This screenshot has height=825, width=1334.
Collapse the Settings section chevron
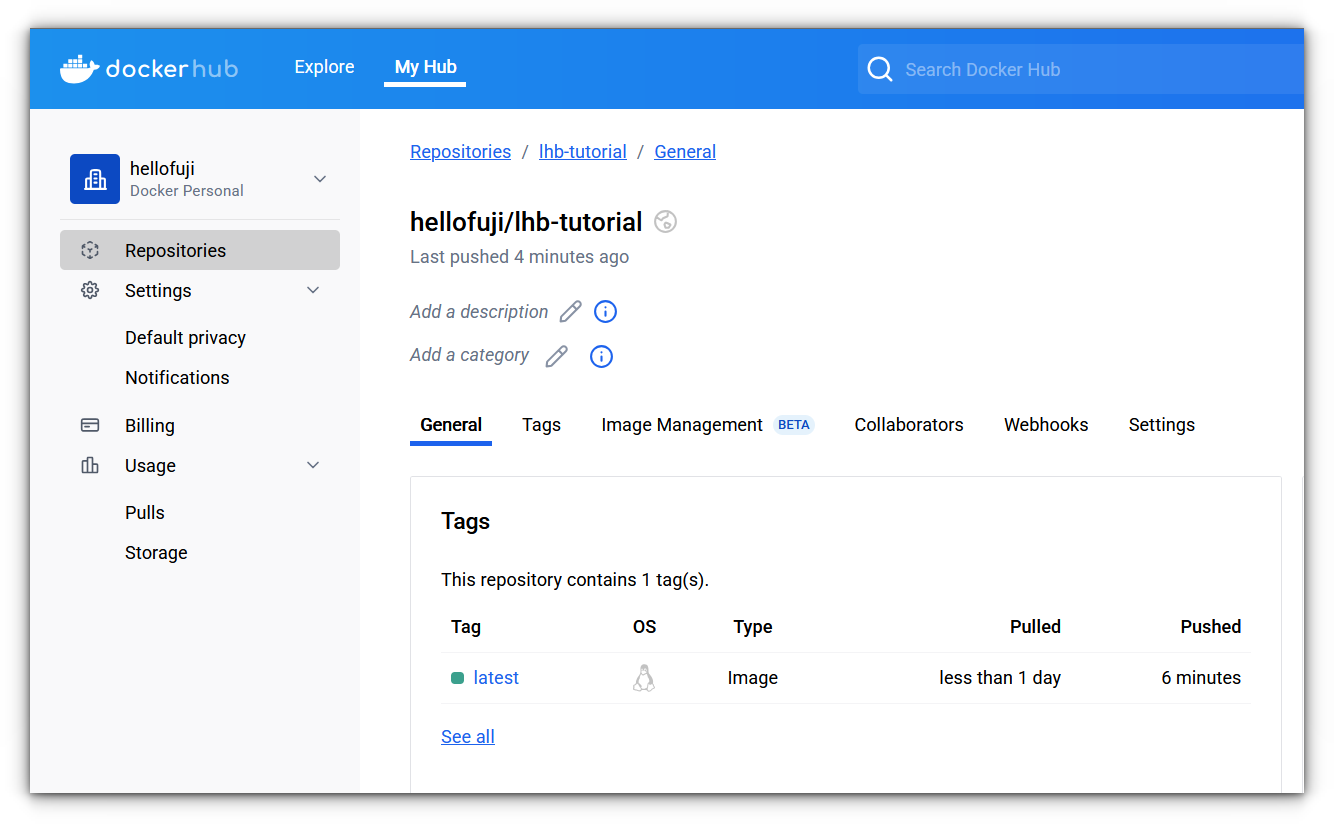point(313,291)
